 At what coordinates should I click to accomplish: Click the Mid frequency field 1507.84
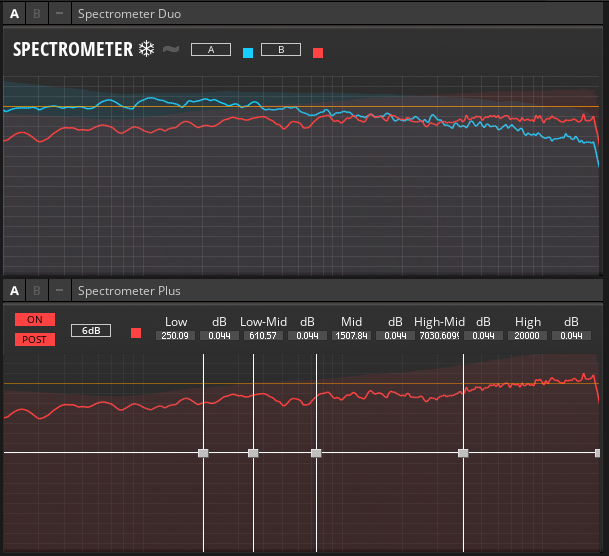351,335
